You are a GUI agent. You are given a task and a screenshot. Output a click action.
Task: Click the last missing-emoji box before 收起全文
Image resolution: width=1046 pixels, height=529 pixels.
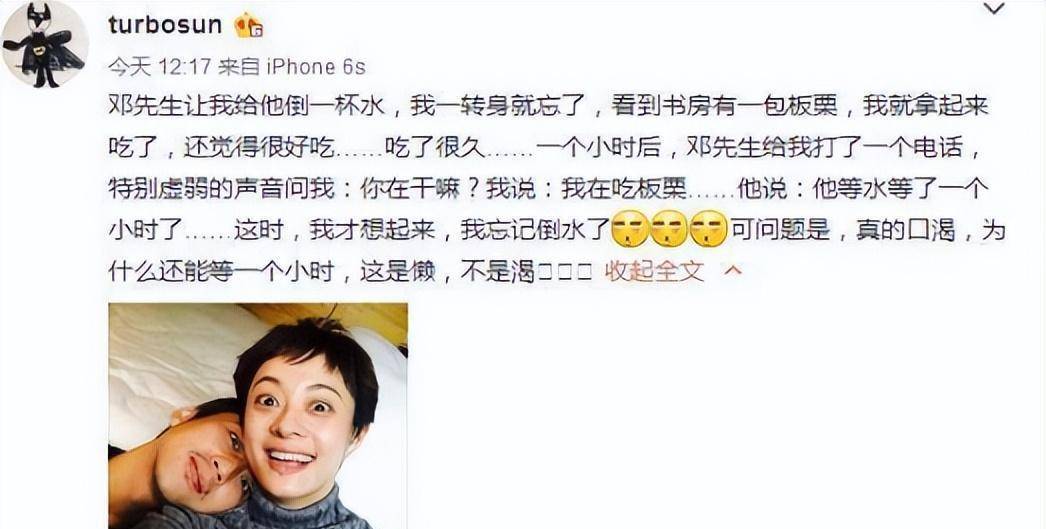[585, 272]
